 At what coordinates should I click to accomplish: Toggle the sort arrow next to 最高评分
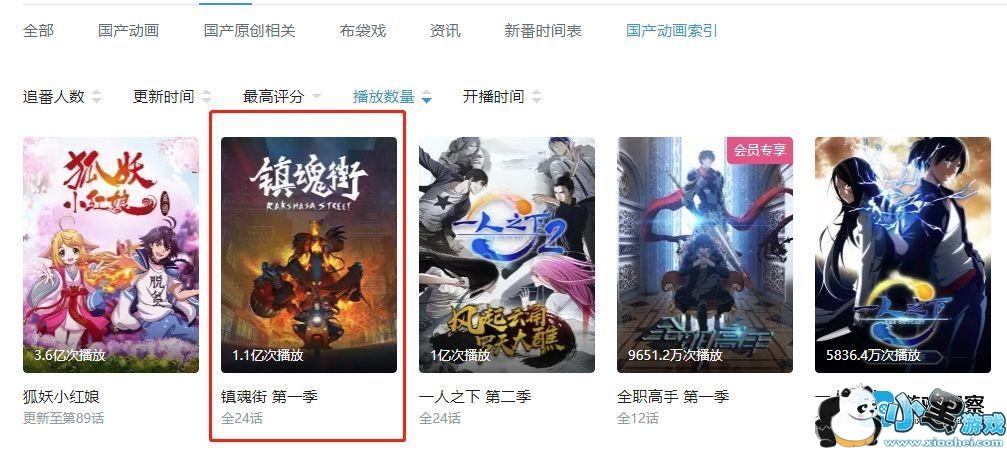tap(315, 97)
